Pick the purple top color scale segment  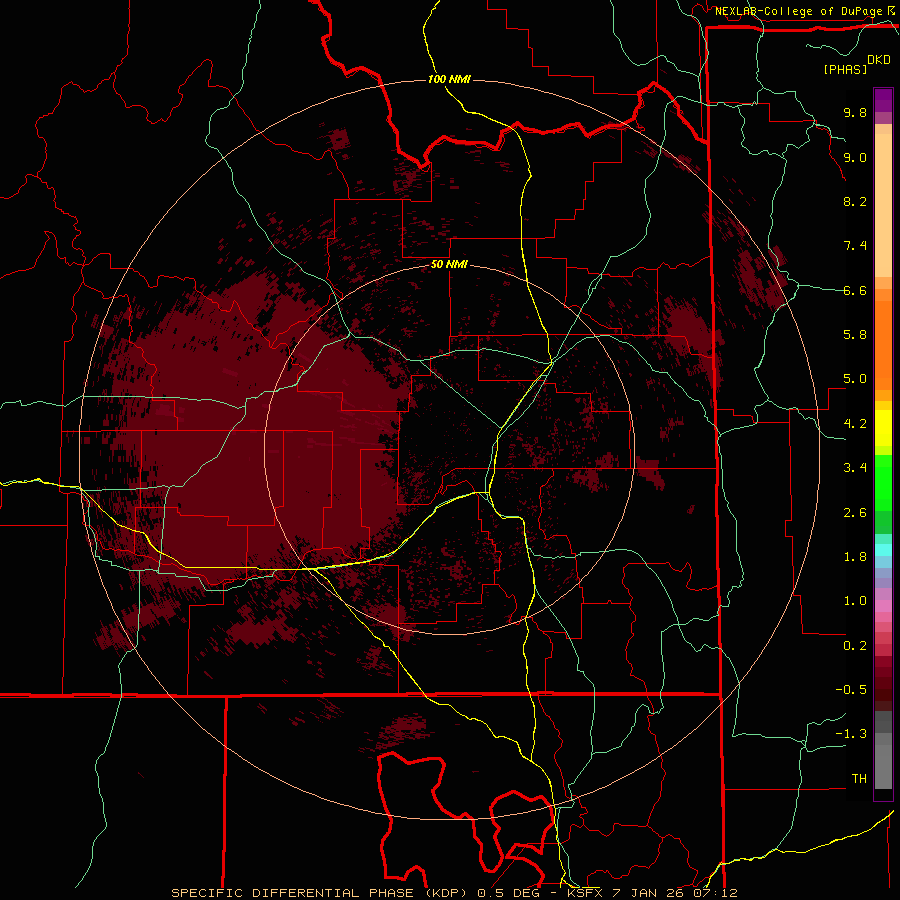883,100
